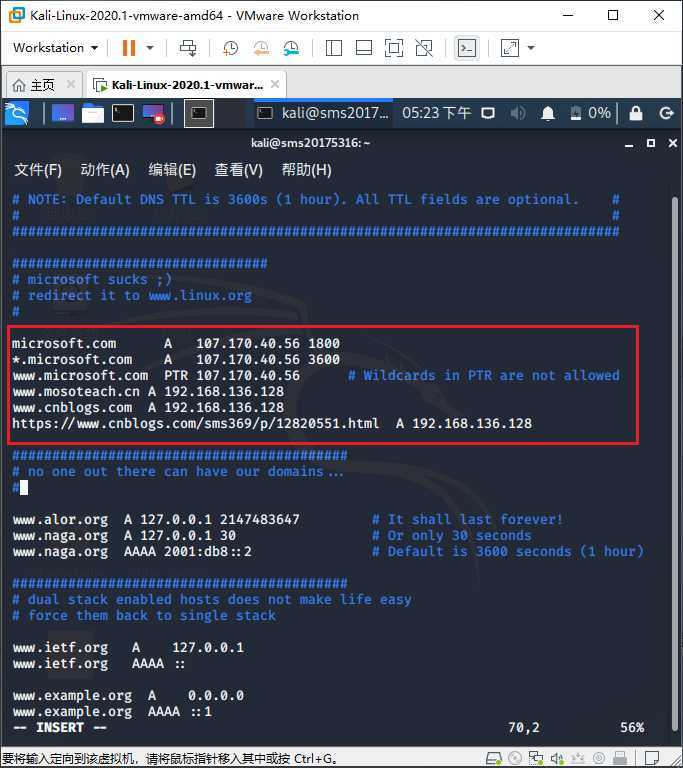This screenshot has width=683, height=768.
Task: Click the message log icon in VMware status bar
Action: click(651, 758)
